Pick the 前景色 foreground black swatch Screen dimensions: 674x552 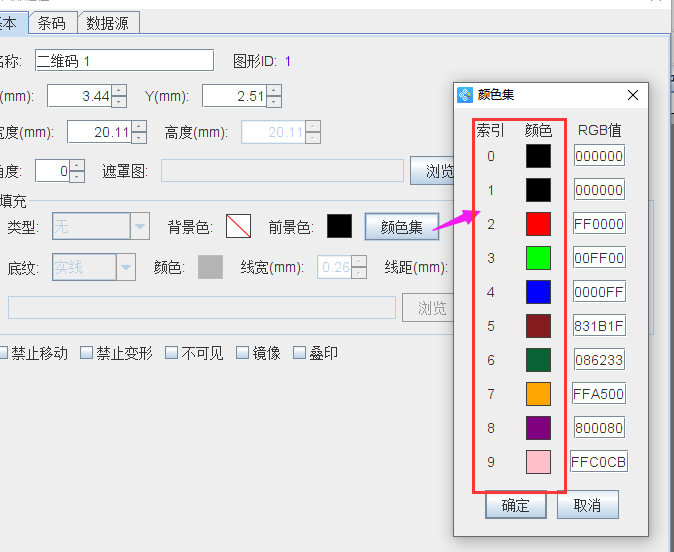(x=339, y=226)
